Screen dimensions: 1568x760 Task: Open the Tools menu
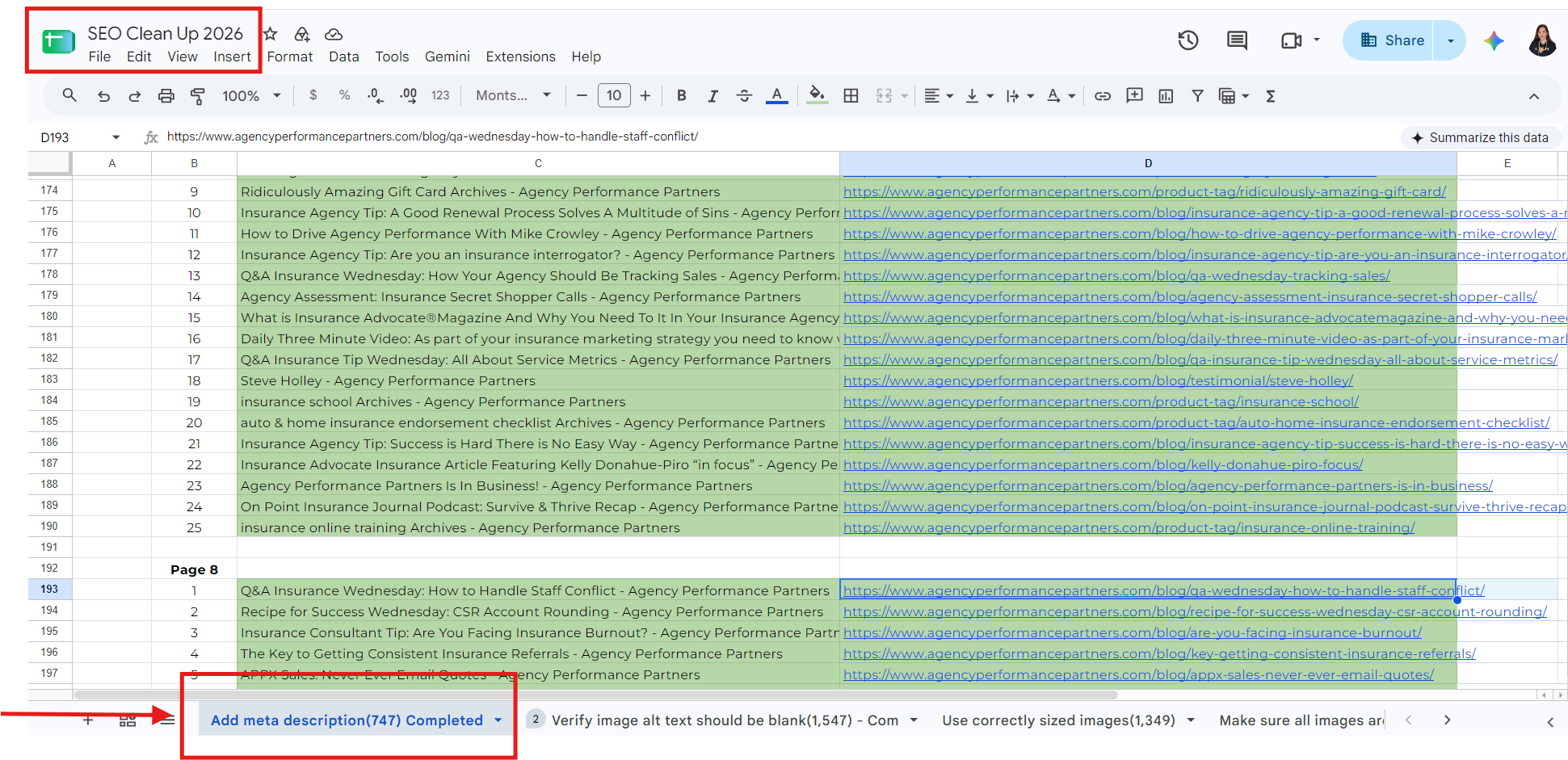tap(392, 57)
